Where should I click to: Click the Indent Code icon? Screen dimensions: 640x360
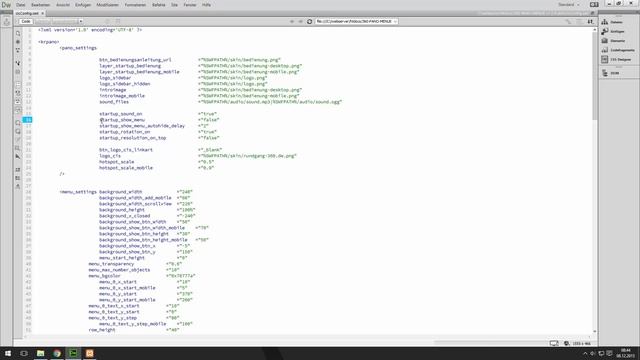18,169
